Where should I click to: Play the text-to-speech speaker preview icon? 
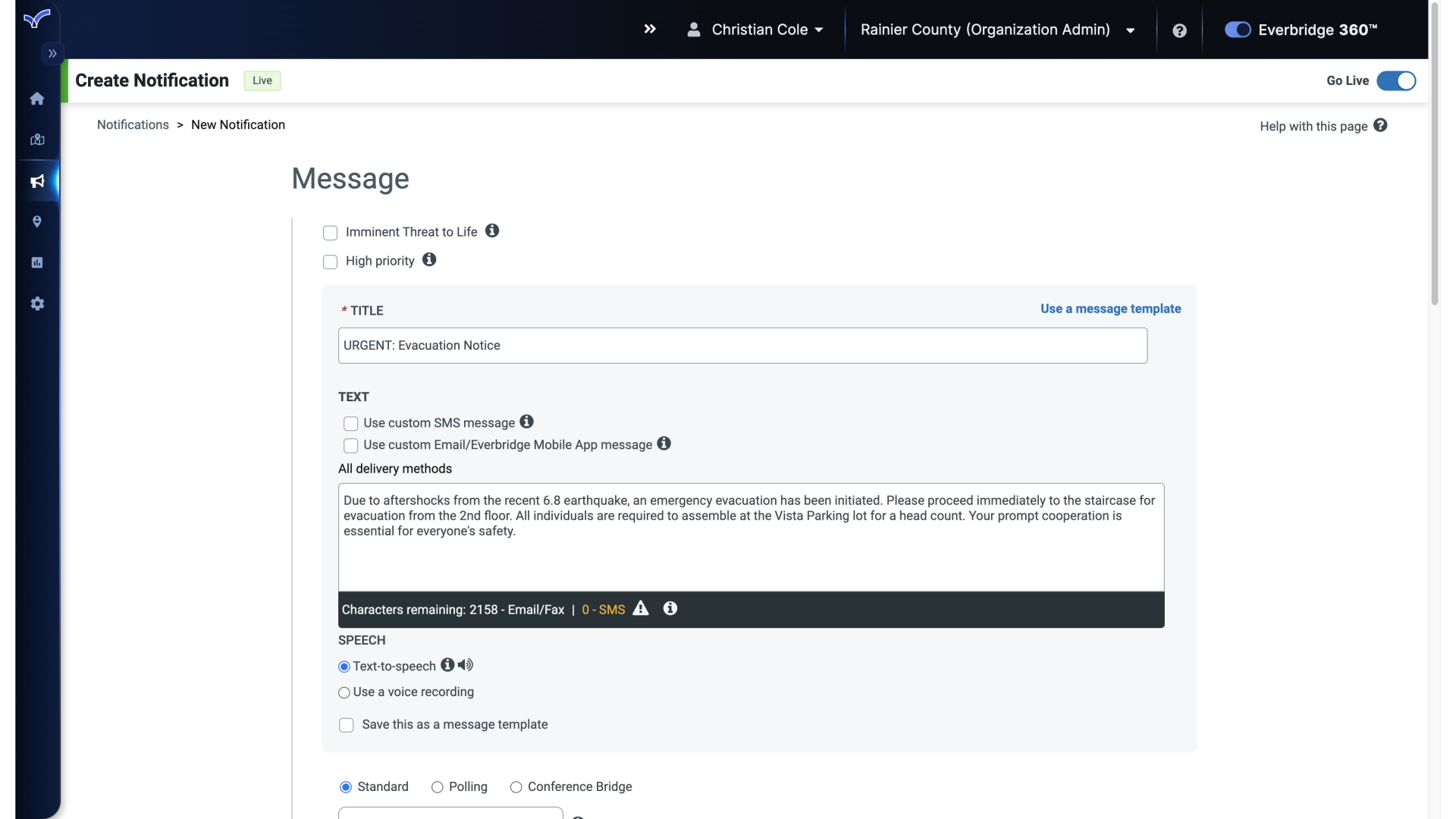click(465, 665)
